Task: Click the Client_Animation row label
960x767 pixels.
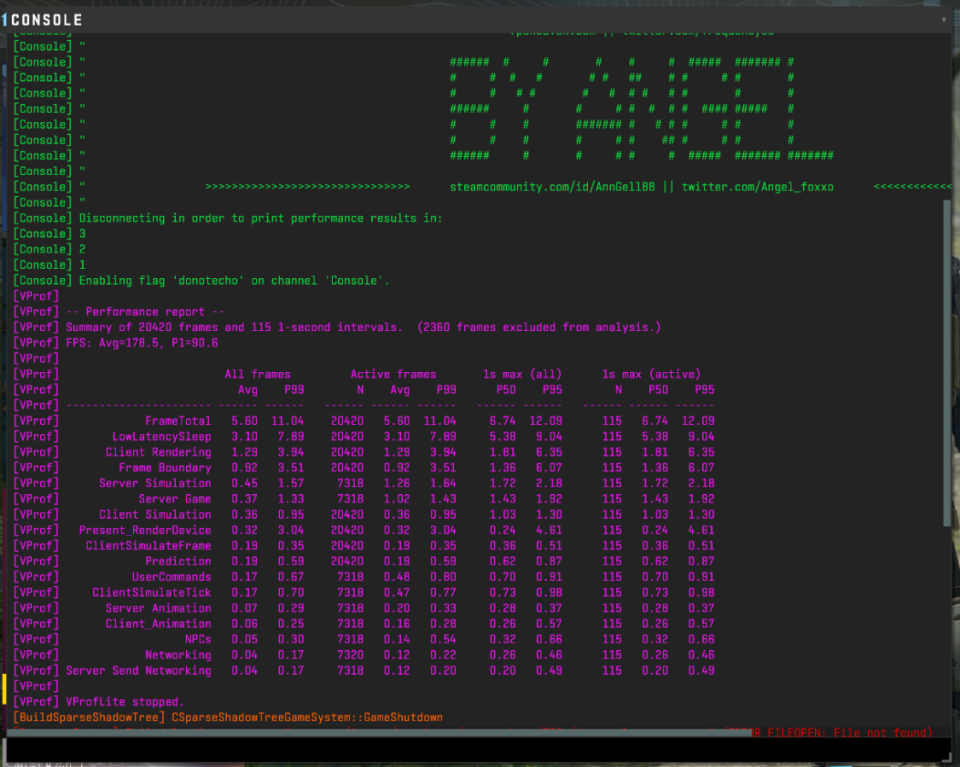Action: tap(158, 624)
